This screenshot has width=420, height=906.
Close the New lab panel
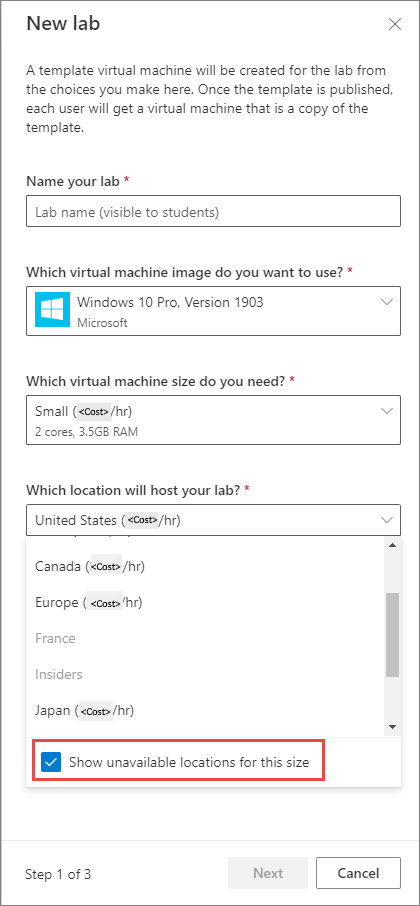coord(395,24)
